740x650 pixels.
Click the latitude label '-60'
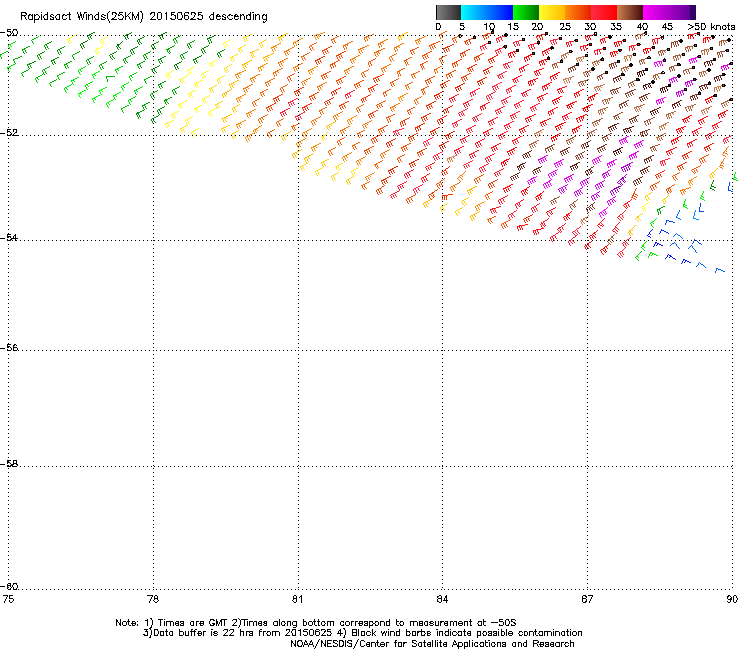(x=9, y=586)
